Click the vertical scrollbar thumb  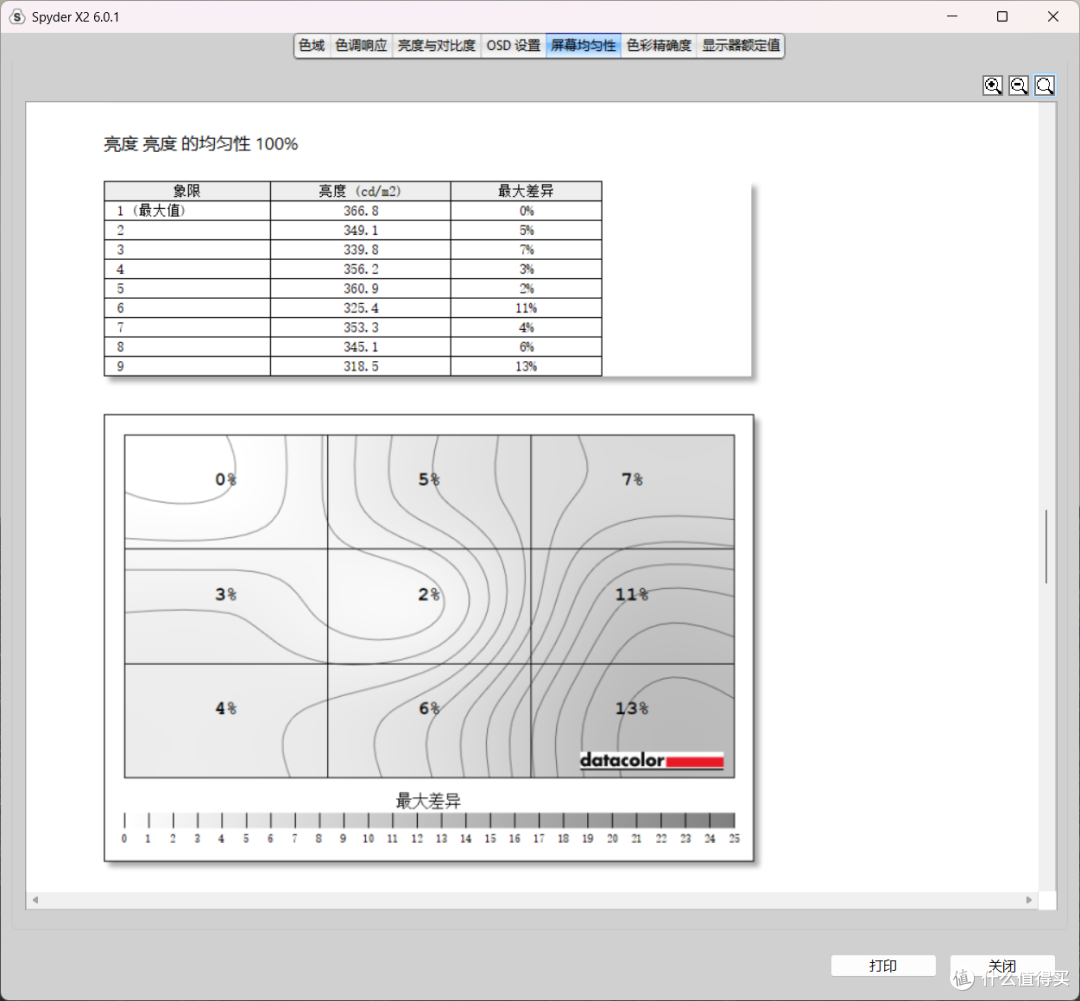pyautogui.click(x=1046, y=547)
